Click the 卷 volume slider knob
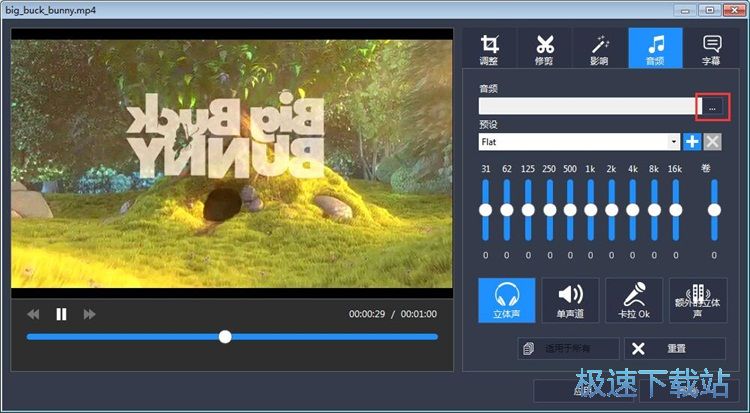This screenshot has height=413, width=750. tap(714, 210)
